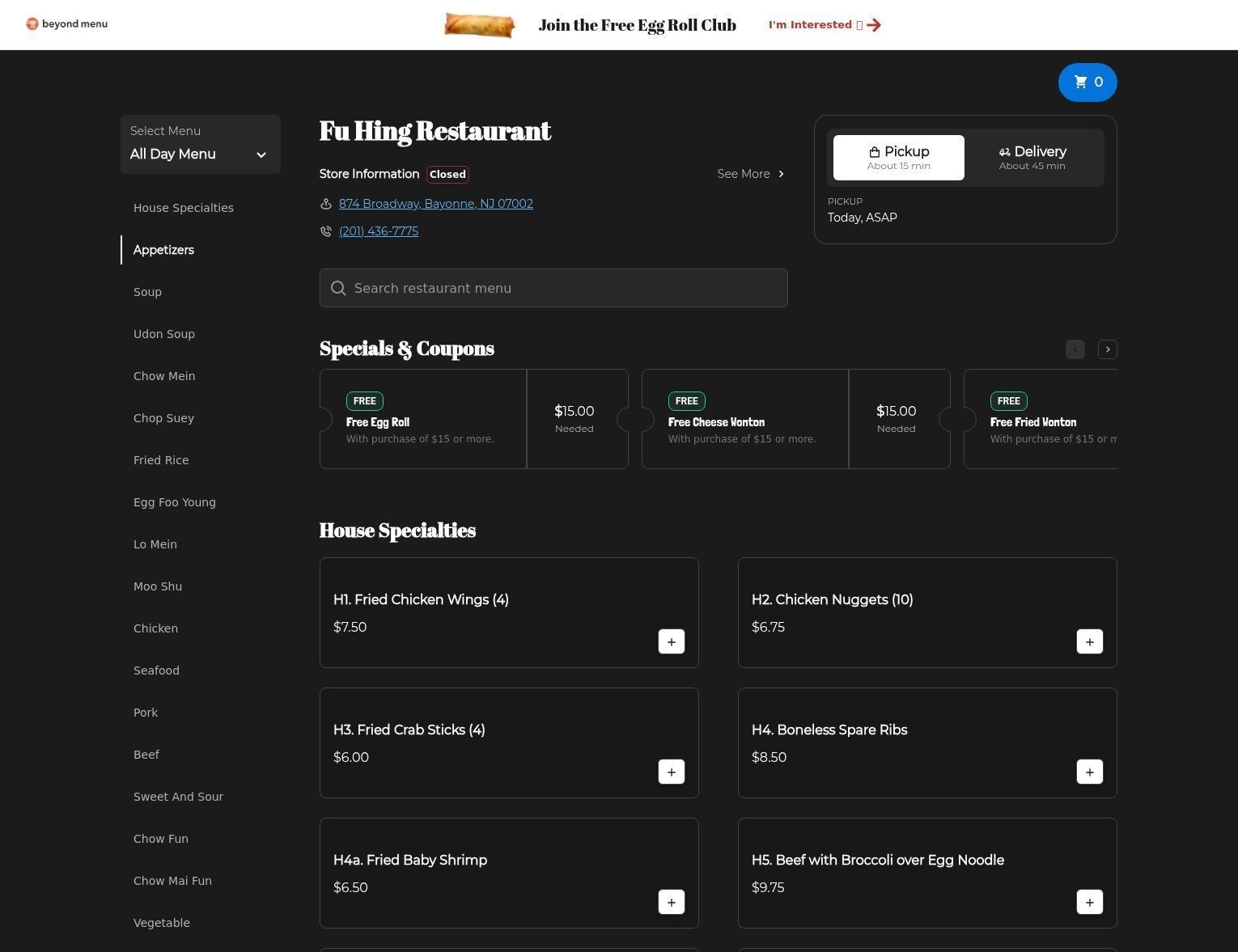The image size is (1238, 952).
Task: Select the Pickup order option
Action: click(x=898, y=158)
